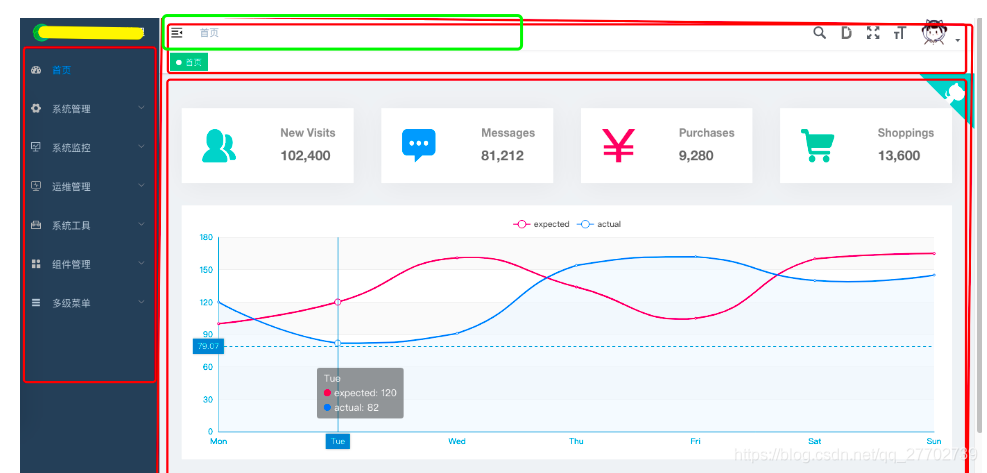987x473 pixels.
Task: Click the Messages chat bubble icon
Action: [x=418, y=145]
